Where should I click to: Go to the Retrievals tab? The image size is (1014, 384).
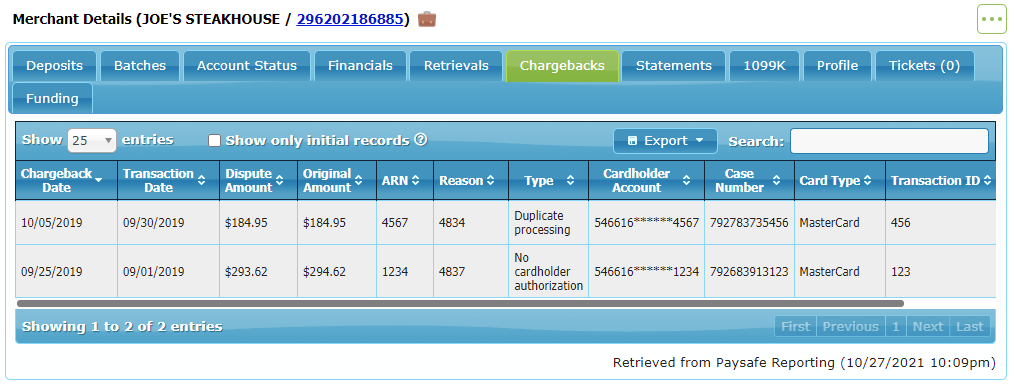(456, 66)
